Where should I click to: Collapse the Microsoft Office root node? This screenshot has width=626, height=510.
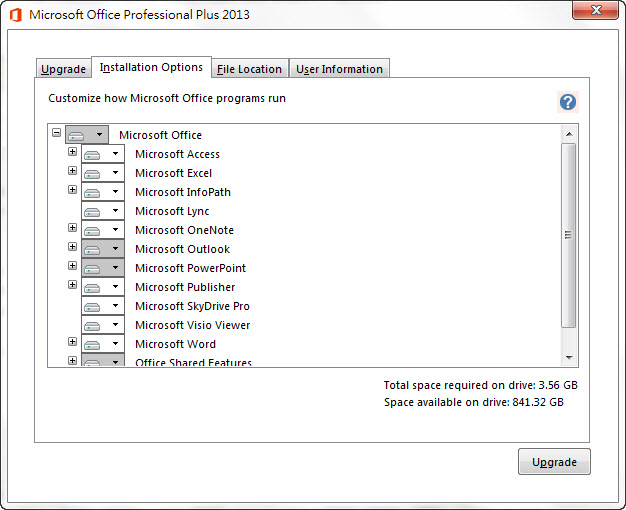tap(57, 132)
